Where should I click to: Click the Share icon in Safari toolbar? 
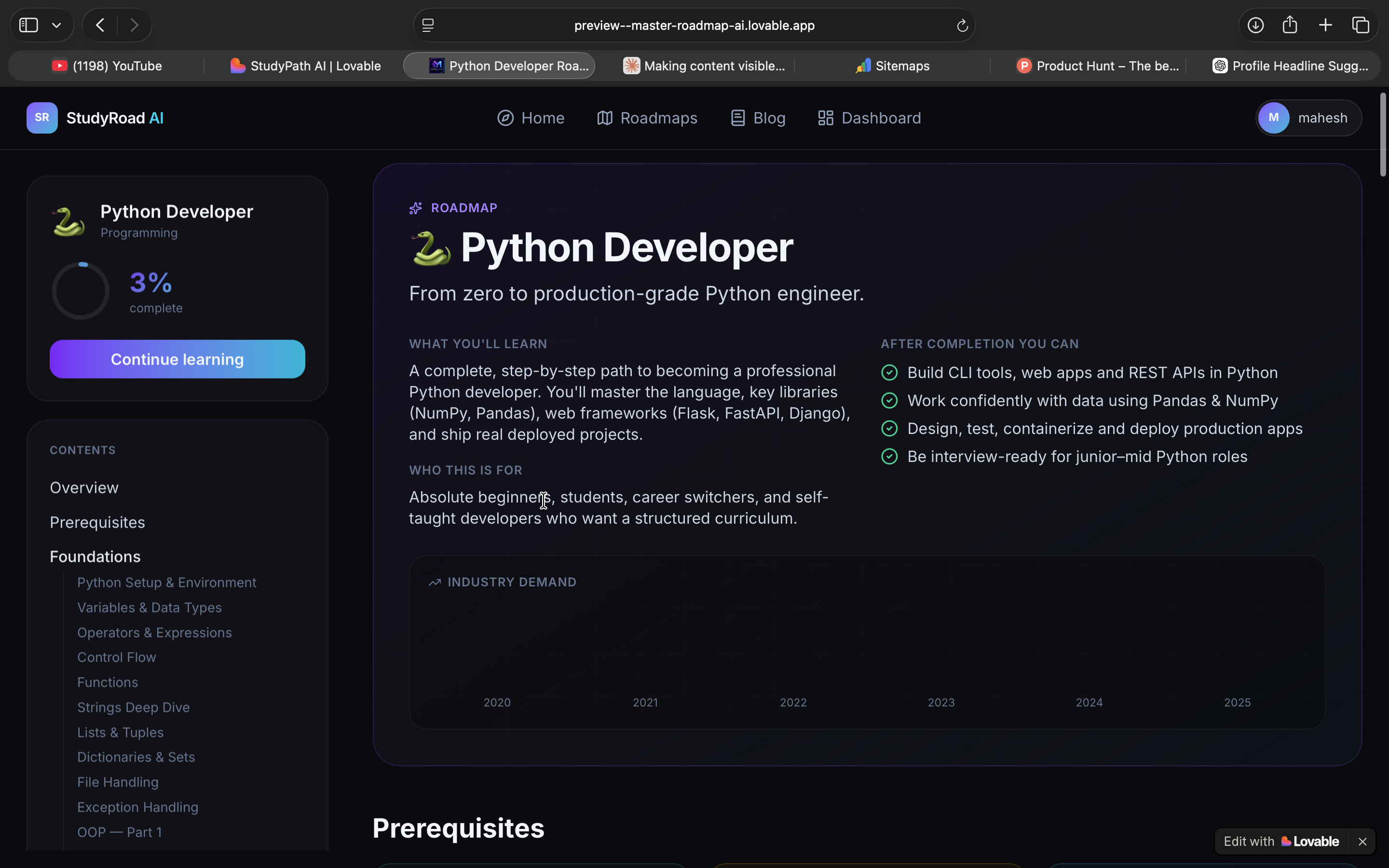pos(1290,25)
